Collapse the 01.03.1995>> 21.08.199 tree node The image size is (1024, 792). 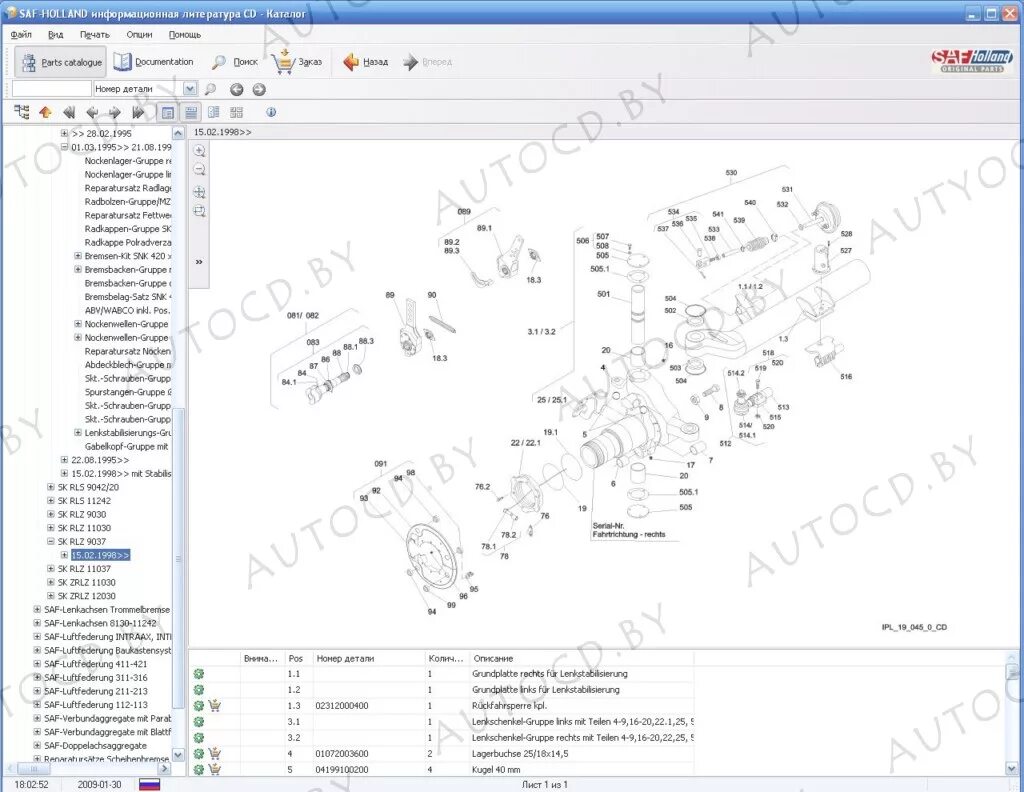pyautogui.click(x=64, y=147)
